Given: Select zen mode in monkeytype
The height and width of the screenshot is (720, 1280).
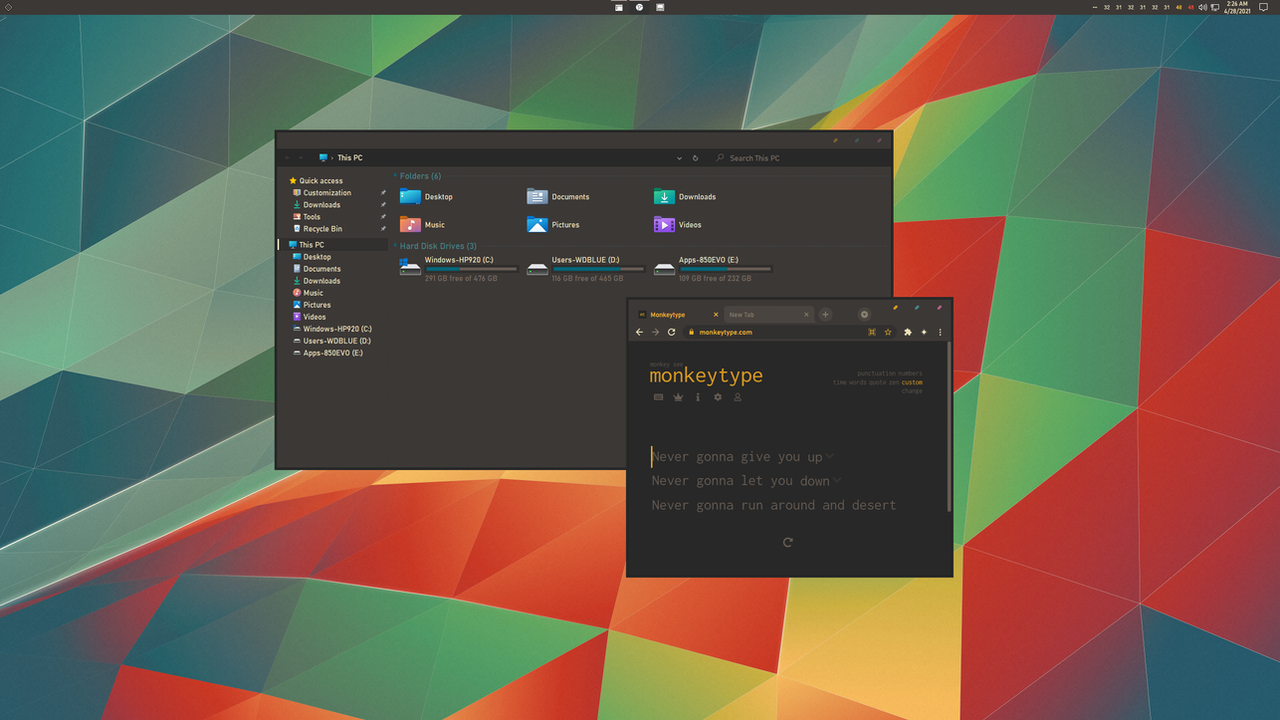Looking at the screenshot, I should click(895, 382).
